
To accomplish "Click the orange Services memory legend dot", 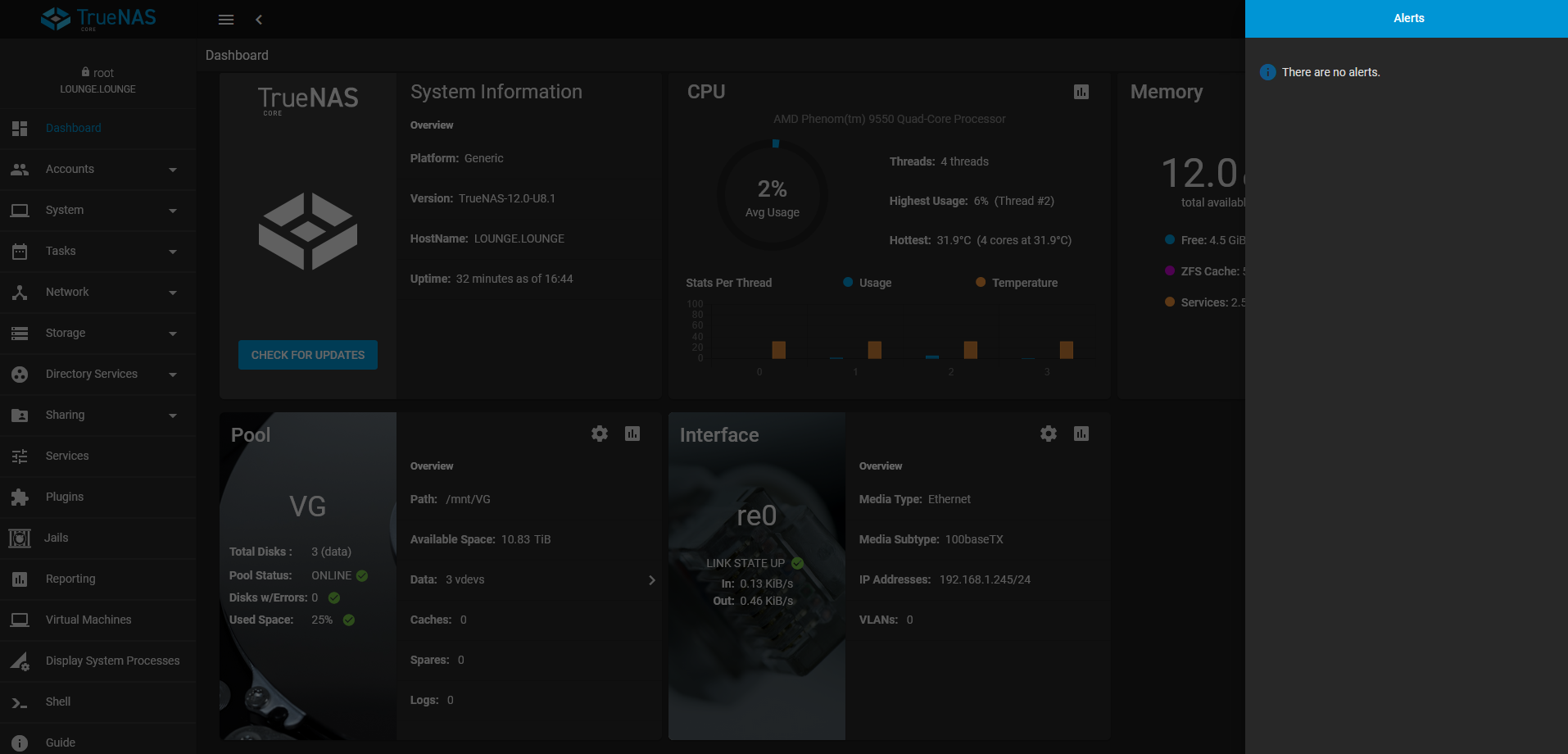I will point(1170,302).
